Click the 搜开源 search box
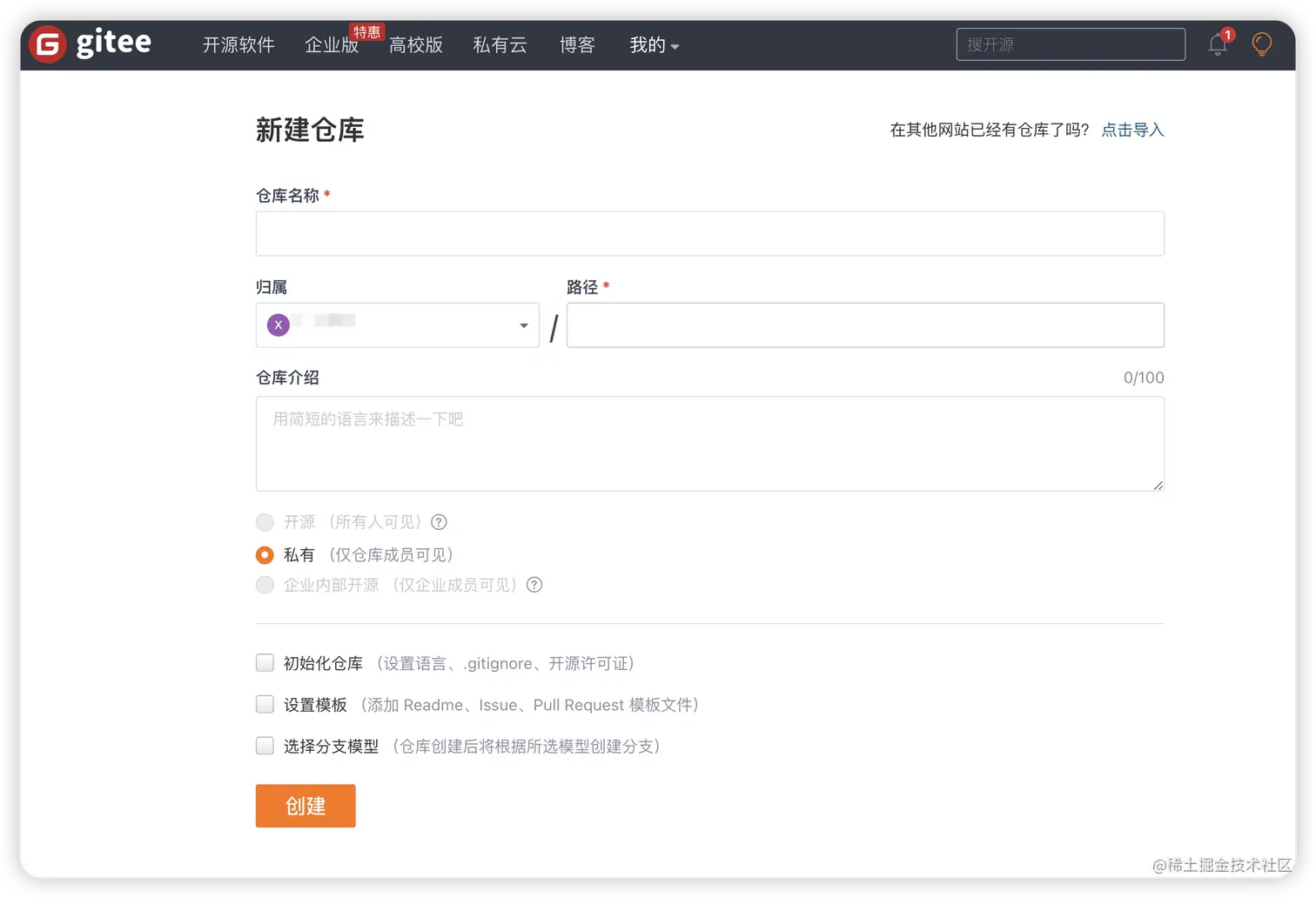 pyautogui.click(x=1070, y=44)
